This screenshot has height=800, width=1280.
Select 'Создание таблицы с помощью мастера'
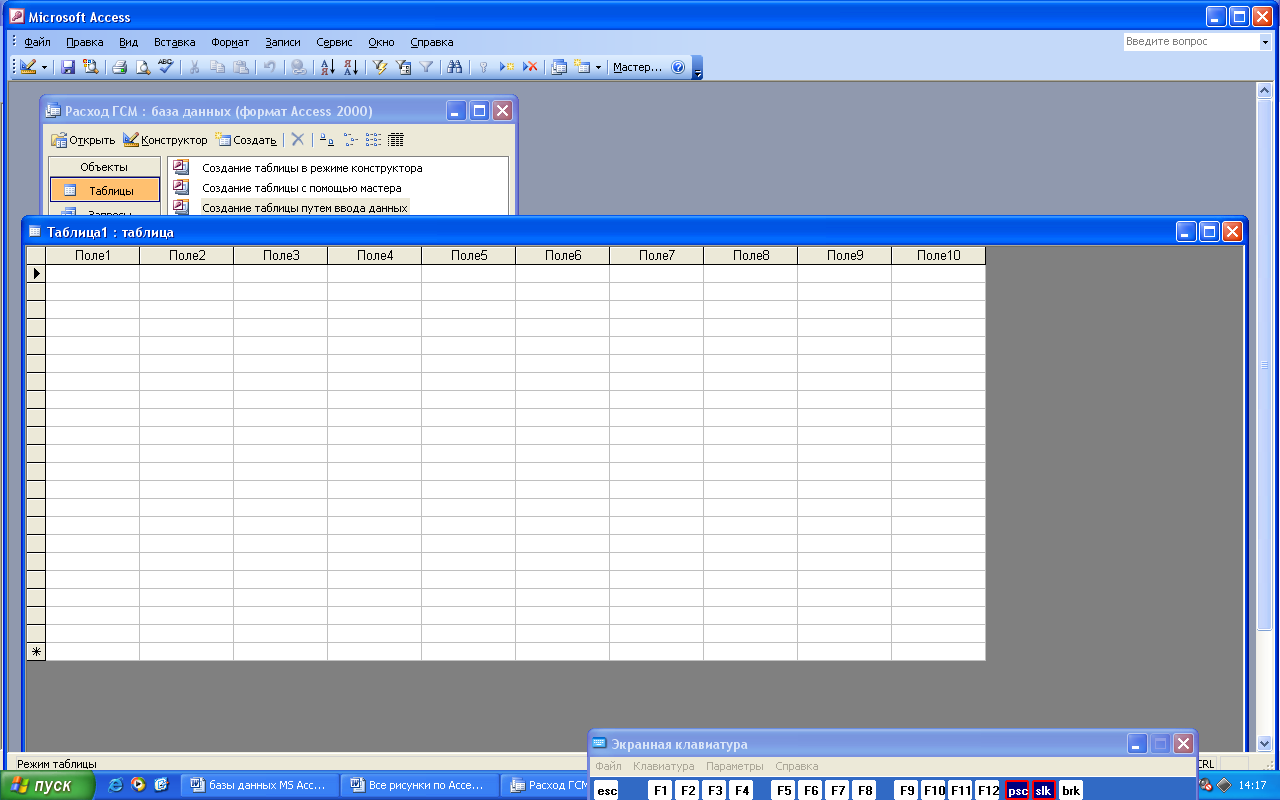pyautogui.click(x=302, y=188)
